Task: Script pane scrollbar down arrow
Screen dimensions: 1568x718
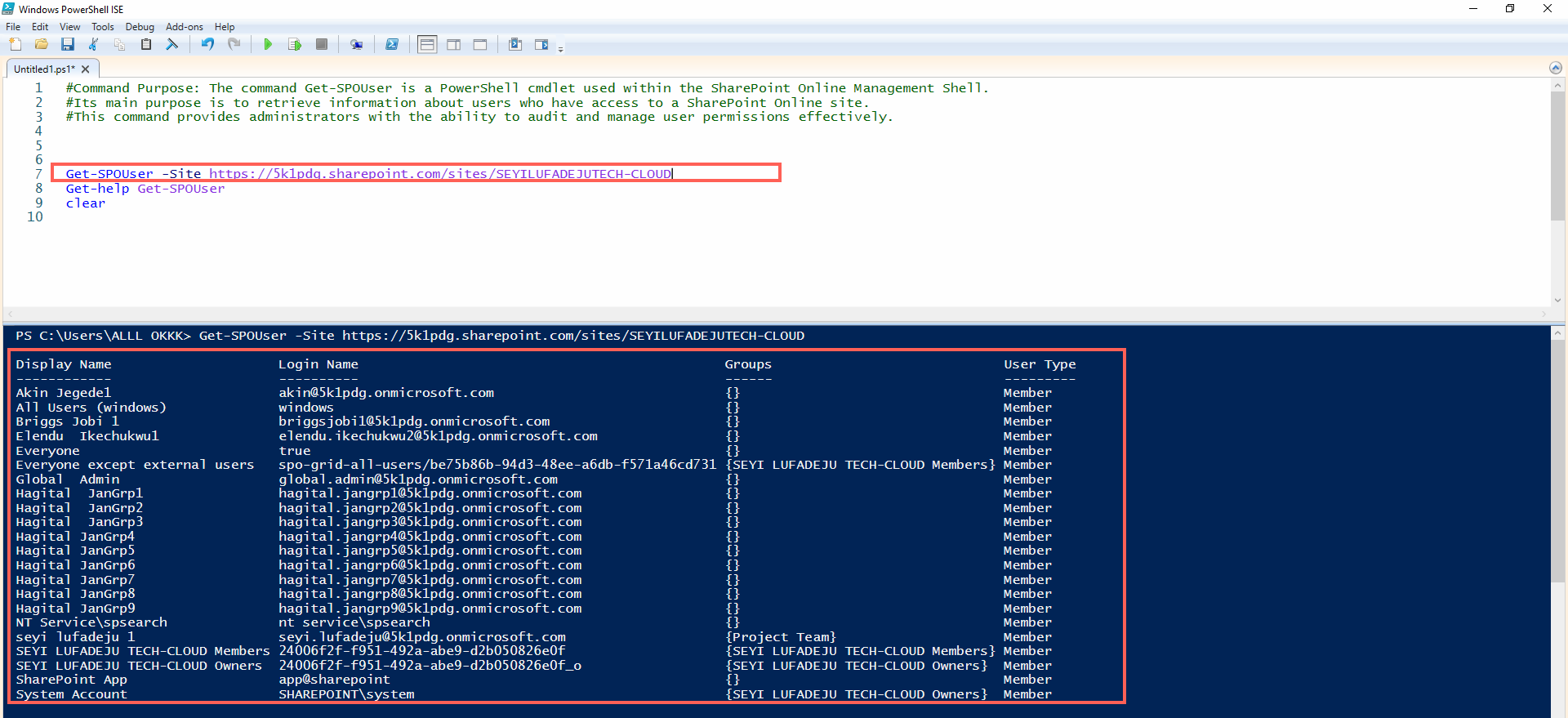Action: point(1557,300)
